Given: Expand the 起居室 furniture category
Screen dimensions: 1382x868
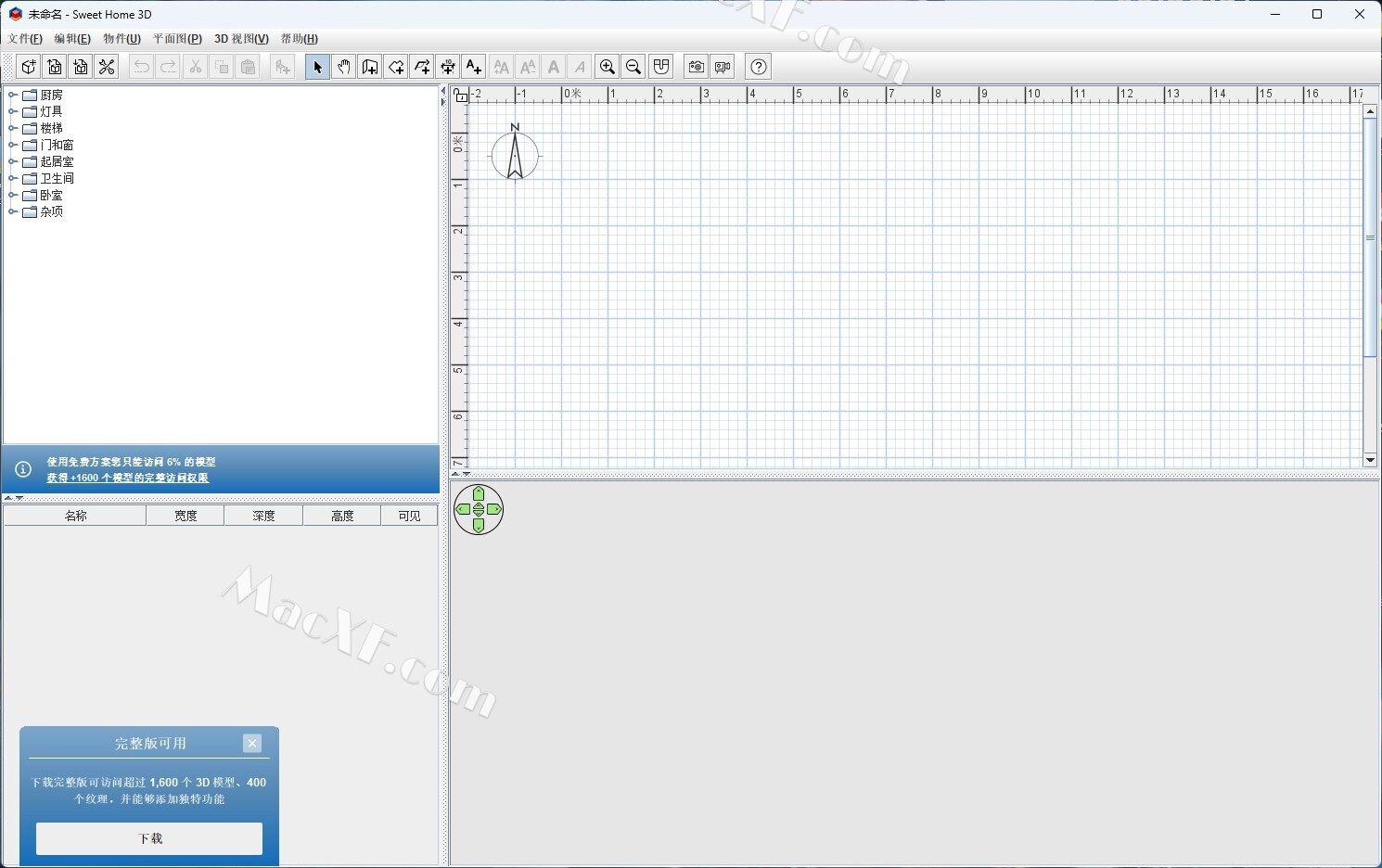Looking at the screenshot, I should pos(13,161).
